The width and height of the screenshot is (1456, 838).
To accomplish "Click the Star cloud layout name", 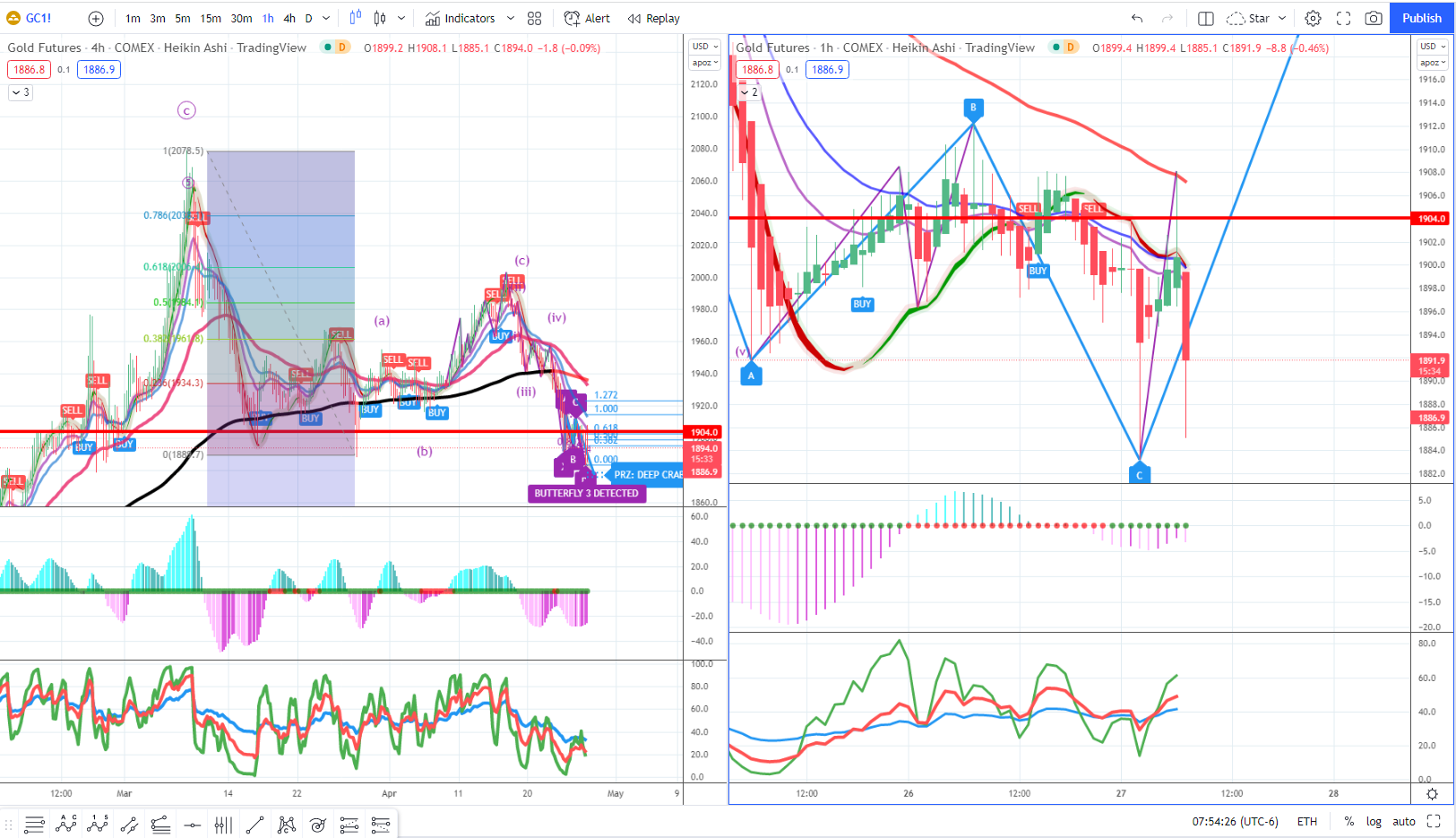I will tap(1249, 18).
